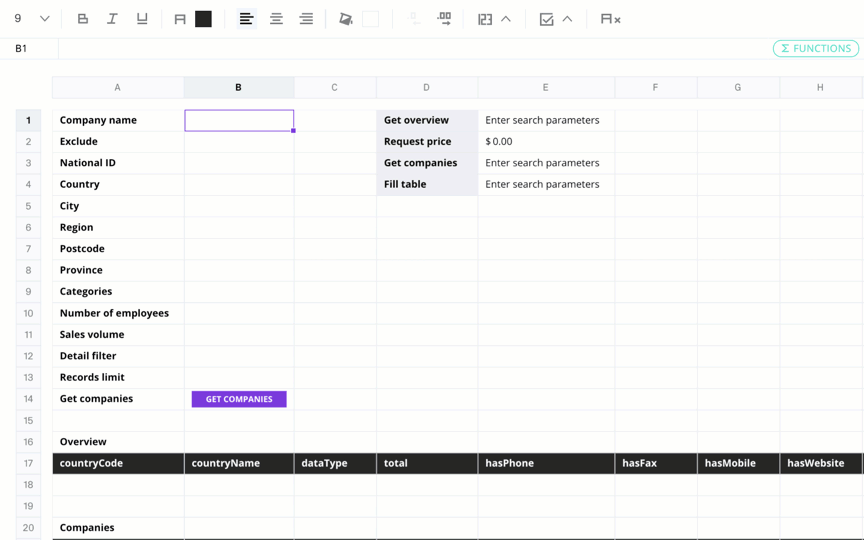The image size is (864, 540).
Task: Select the 'Detail filter' cell
Action: click(x=118, y=356)
